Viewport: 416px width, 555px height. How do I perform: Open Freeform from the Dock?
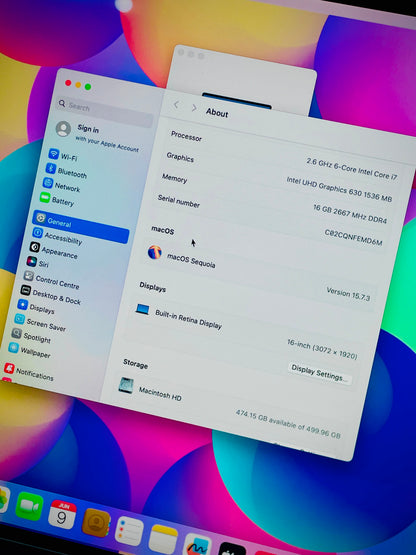[x=198, y=545]
